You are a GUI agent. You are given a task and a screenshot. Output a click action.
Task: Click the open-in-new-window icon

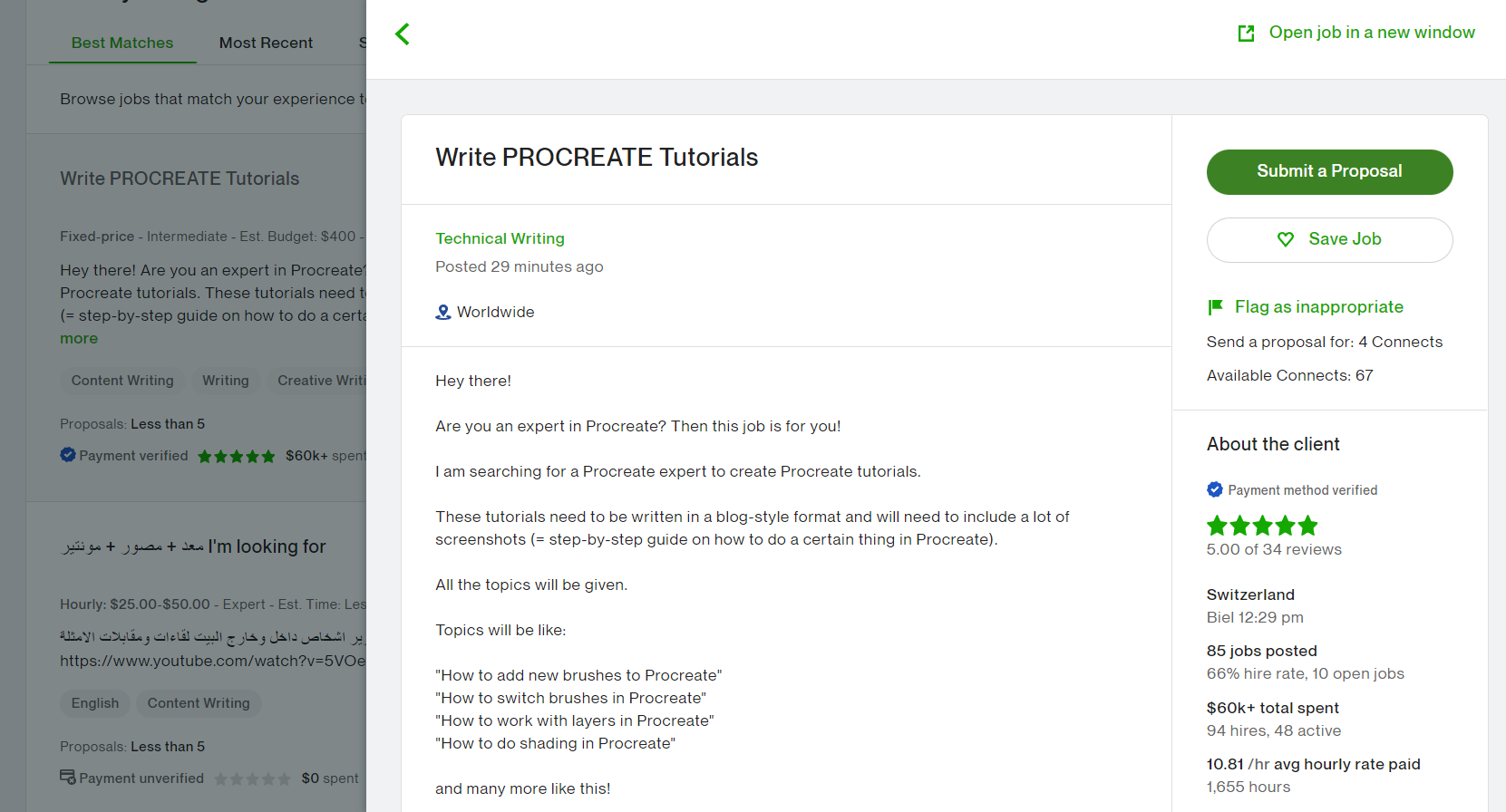point(1247,34)
